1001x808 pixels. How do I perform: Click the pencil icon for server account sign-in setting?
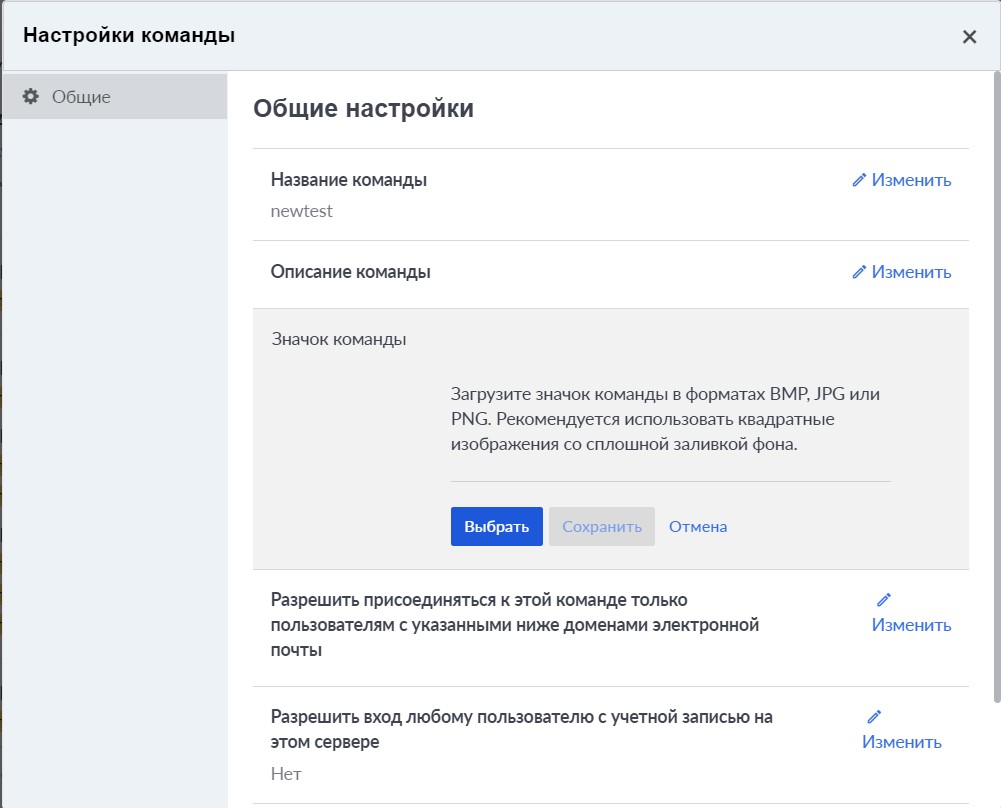874,716
